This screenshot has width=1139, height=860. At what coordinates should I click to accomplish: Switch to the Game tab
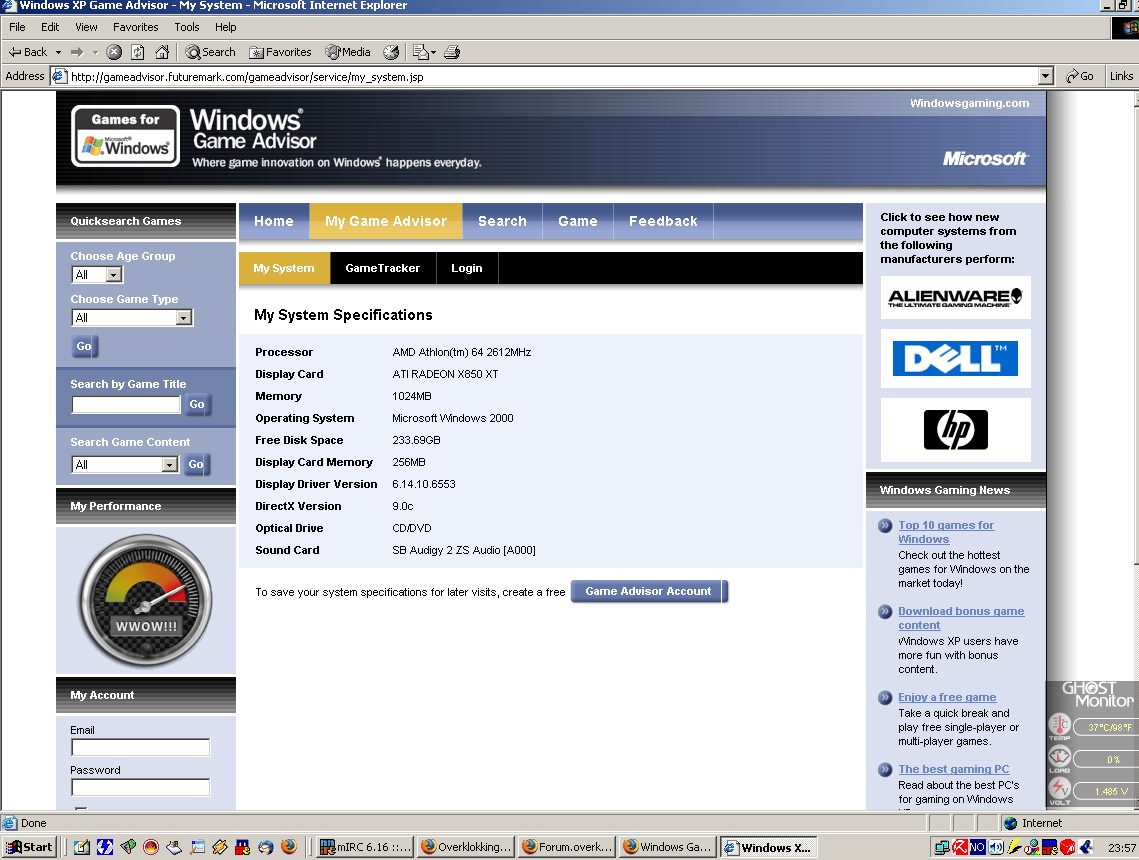coord(577,221)
